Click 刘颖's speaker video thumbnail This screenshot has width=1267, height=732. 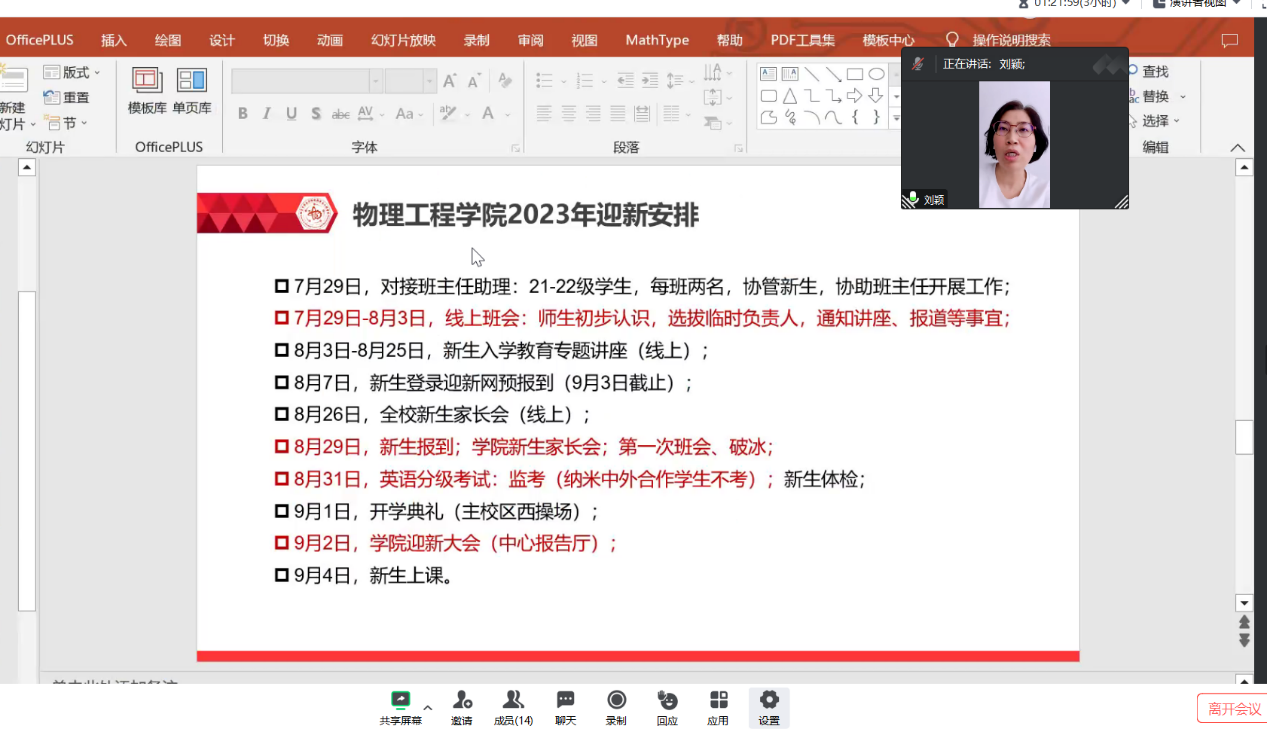(1014, 144)
